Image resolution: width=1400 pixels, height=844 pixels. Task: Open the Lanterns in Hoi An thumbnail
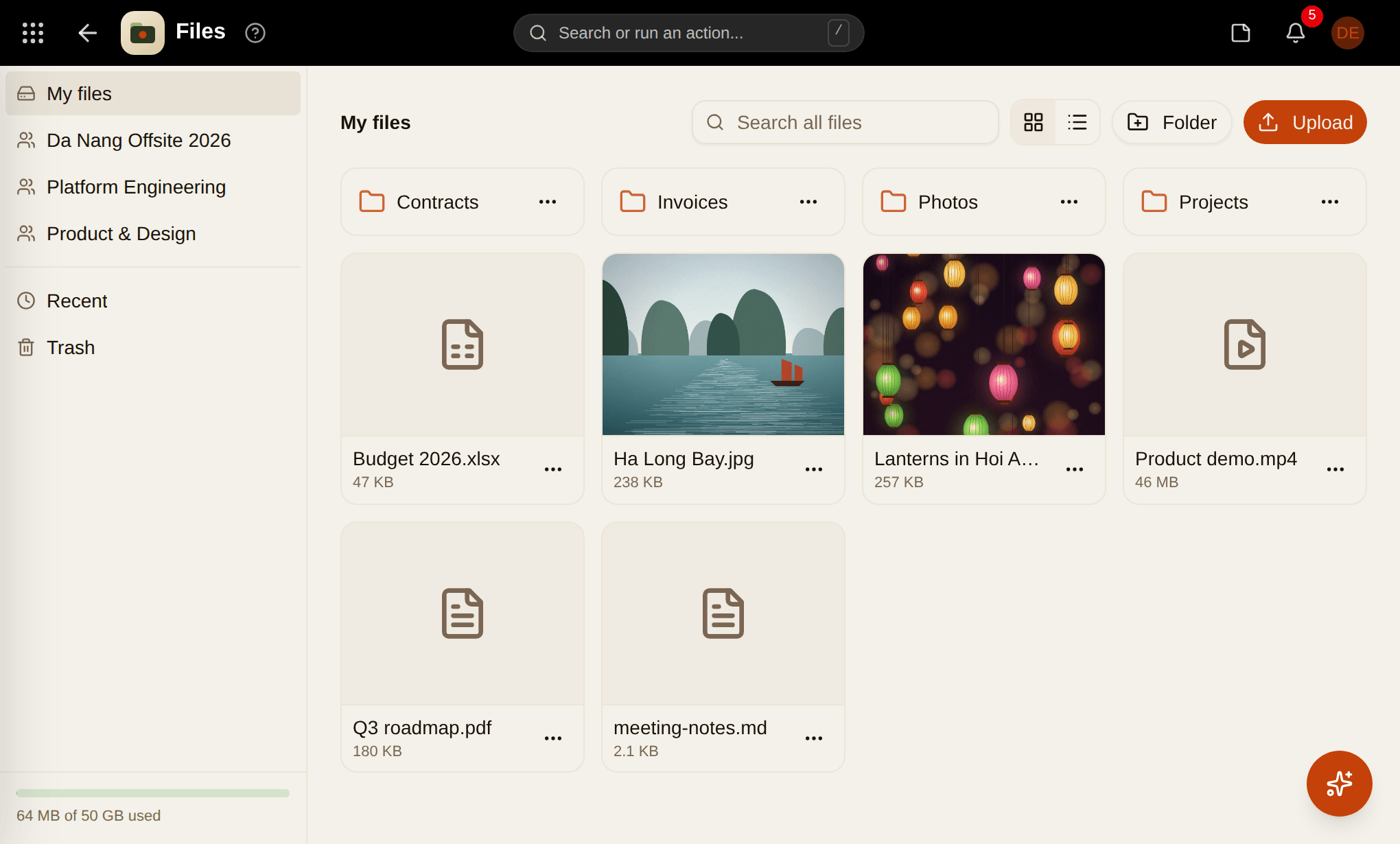pos(984,344)
